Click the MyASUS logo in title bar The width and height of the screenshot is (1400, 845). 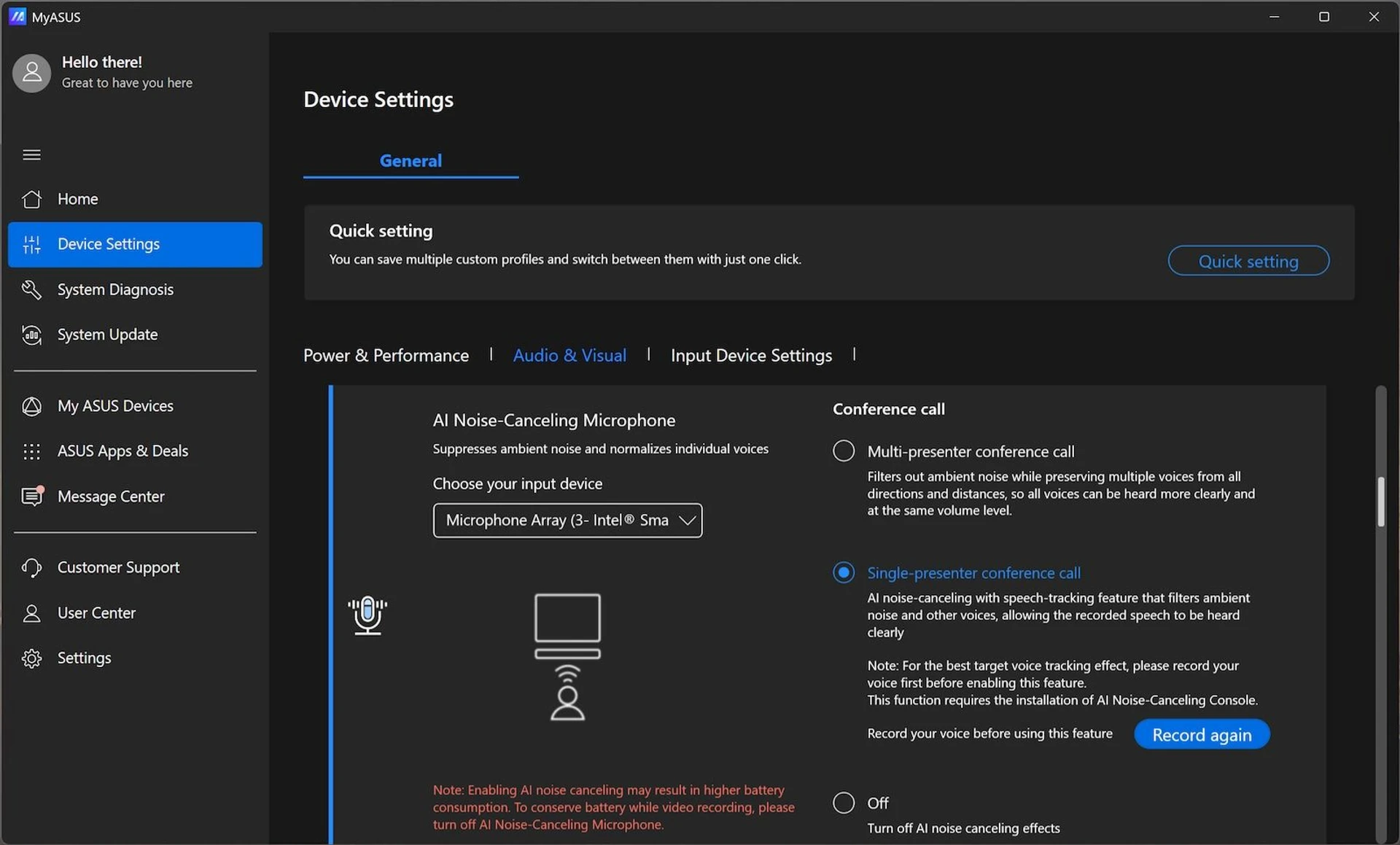17,16
